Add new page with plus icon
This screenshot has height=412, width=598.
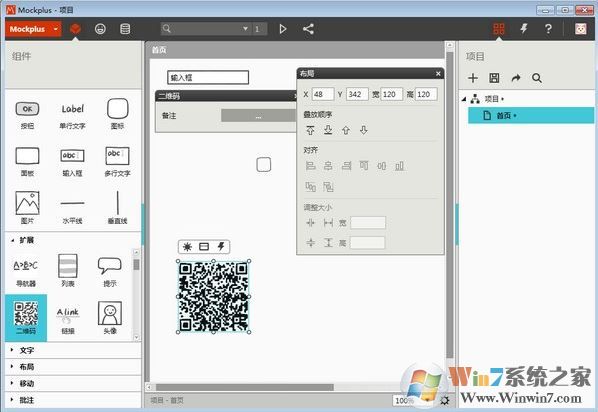tap(473, 78)
